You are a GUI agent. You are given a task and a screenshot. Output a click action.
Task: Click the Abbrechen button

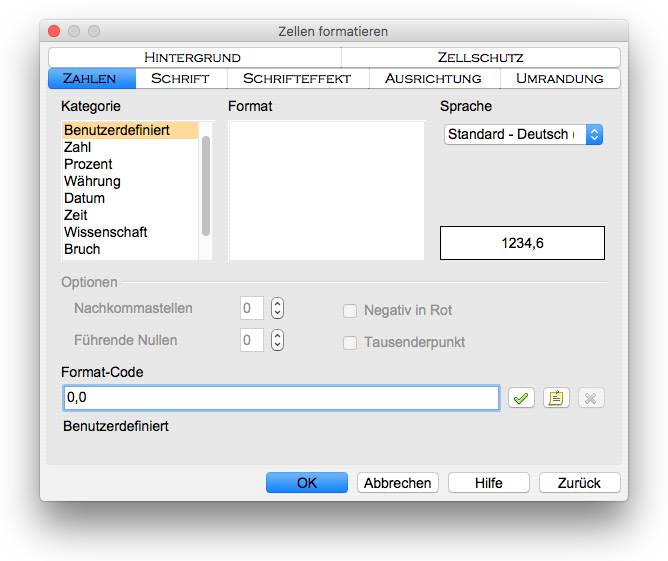click(397, 483)
